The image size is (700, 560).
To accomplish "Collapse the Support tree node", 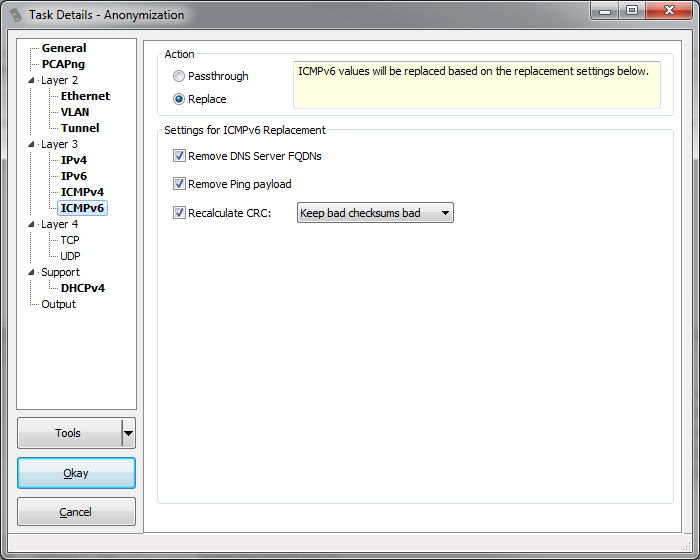I will [31, 272].
